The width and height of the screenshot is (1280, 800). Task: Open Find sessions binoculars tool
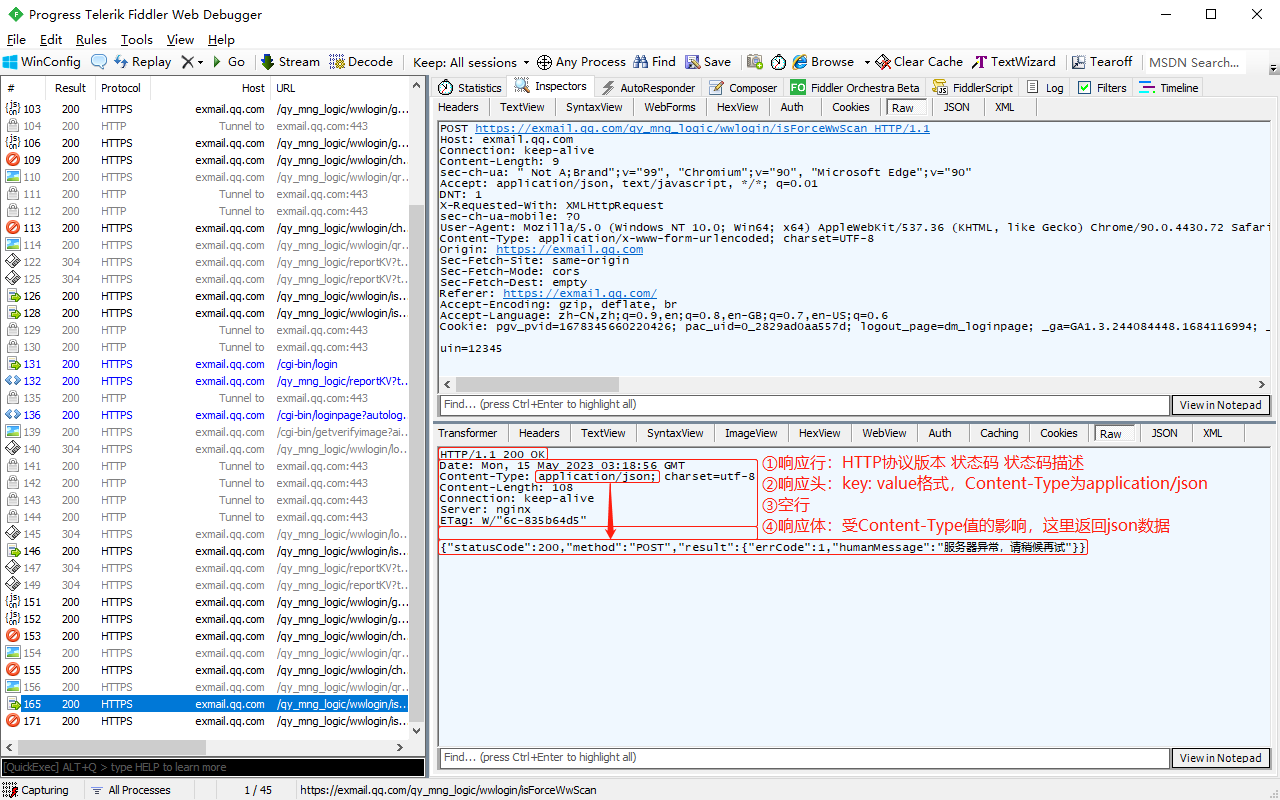pos(654,62)
